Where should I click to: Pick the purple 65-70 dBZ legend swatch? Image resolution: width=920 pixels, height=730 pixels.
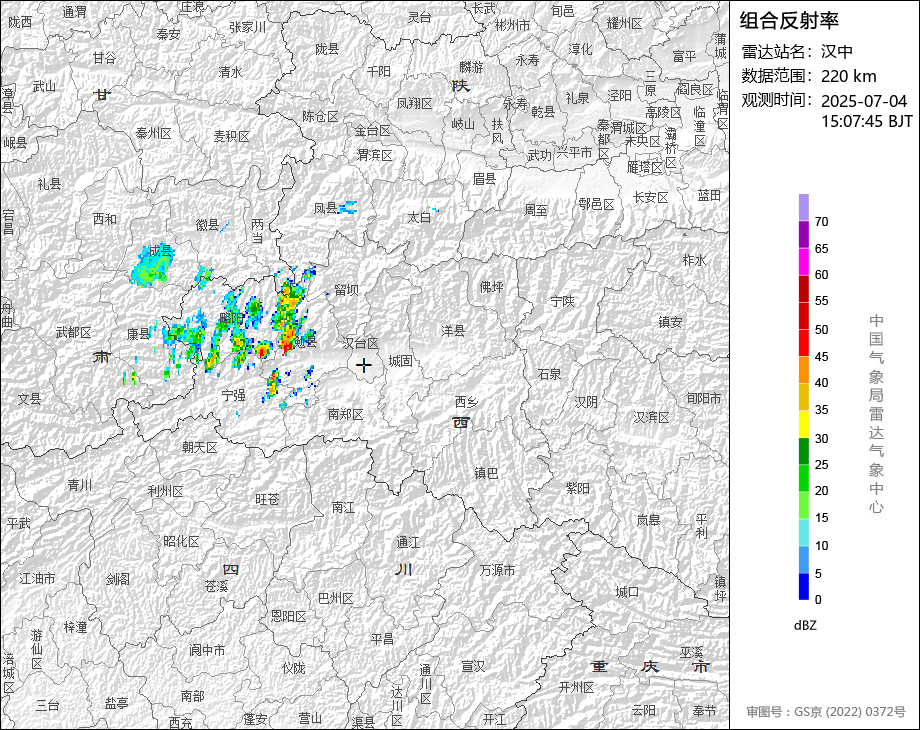click(x=804, y=234)
